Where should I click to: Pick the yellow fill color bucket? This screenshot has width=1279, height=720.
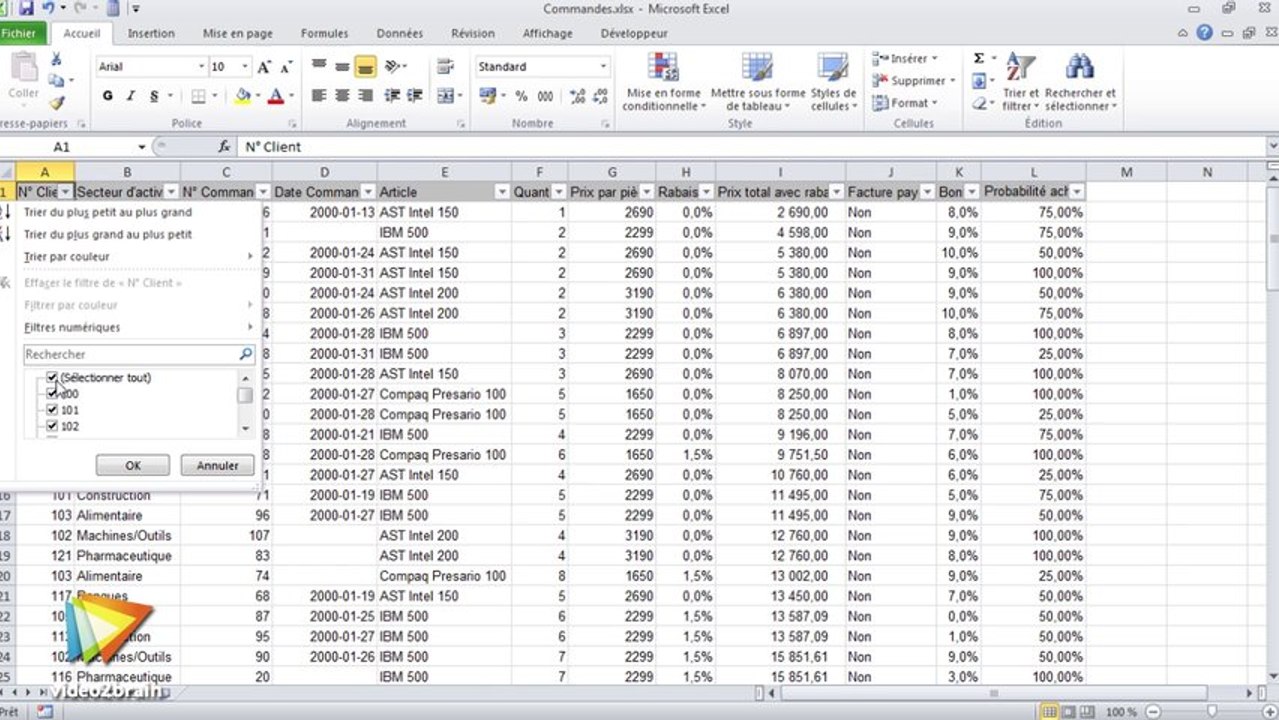click(241, 96)
